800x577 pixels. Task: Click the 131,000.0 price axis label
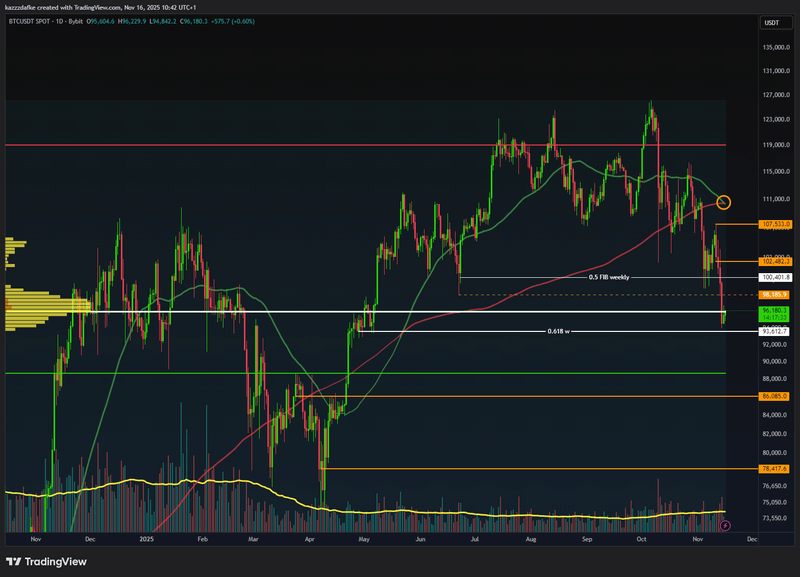(776, 71)
